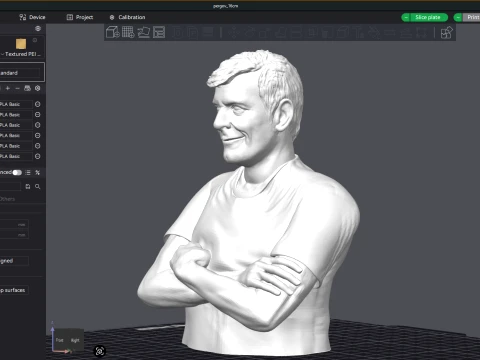This screenshot has height=360, width=480.
Task: Click the lower mm value field
Action: click(x=14, y=235)
